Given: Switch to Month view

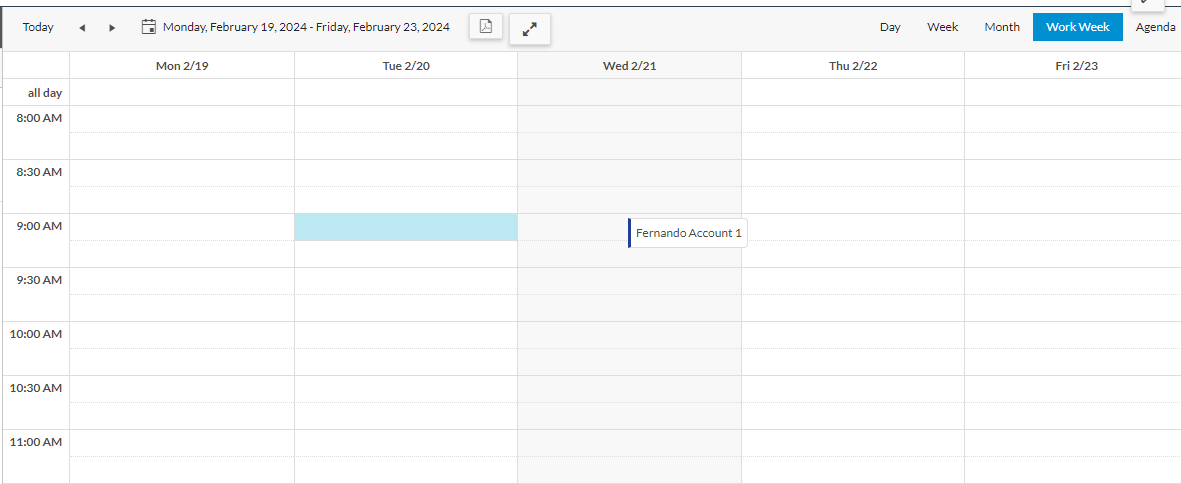Looking at the screenshot, I should click(x=1001, y=27).
